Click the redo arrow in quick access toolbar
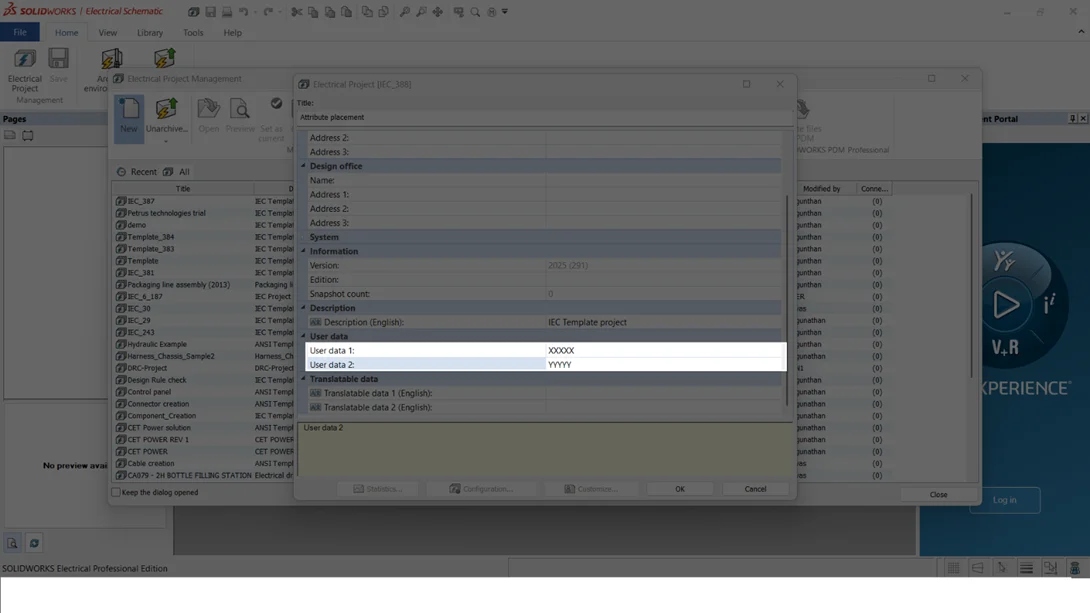The width and height of the screenshot is (1090, 613). pos(268,12)
